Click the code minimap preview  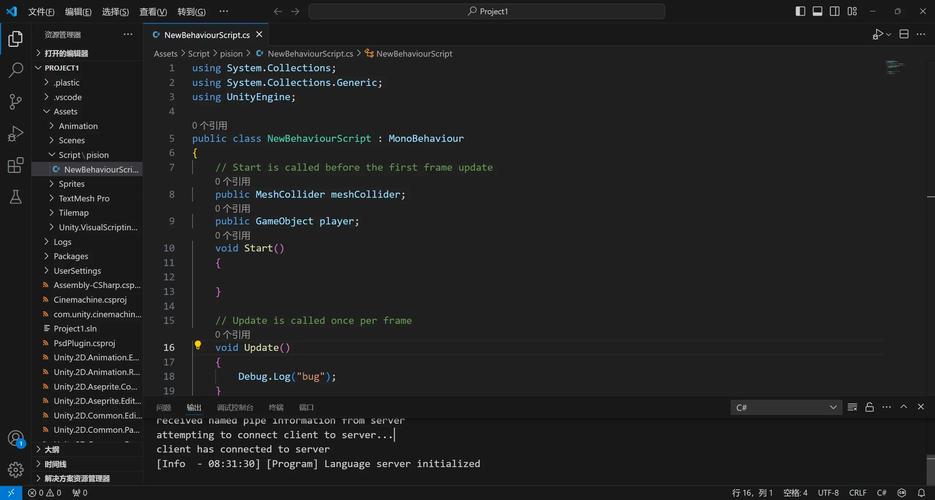click(894, 67)
